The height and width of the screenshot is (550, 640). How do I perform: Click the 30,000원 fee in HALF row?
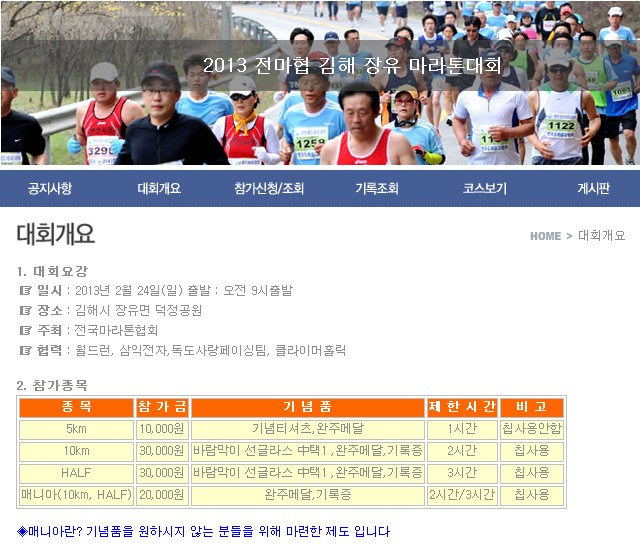(162, 473)
